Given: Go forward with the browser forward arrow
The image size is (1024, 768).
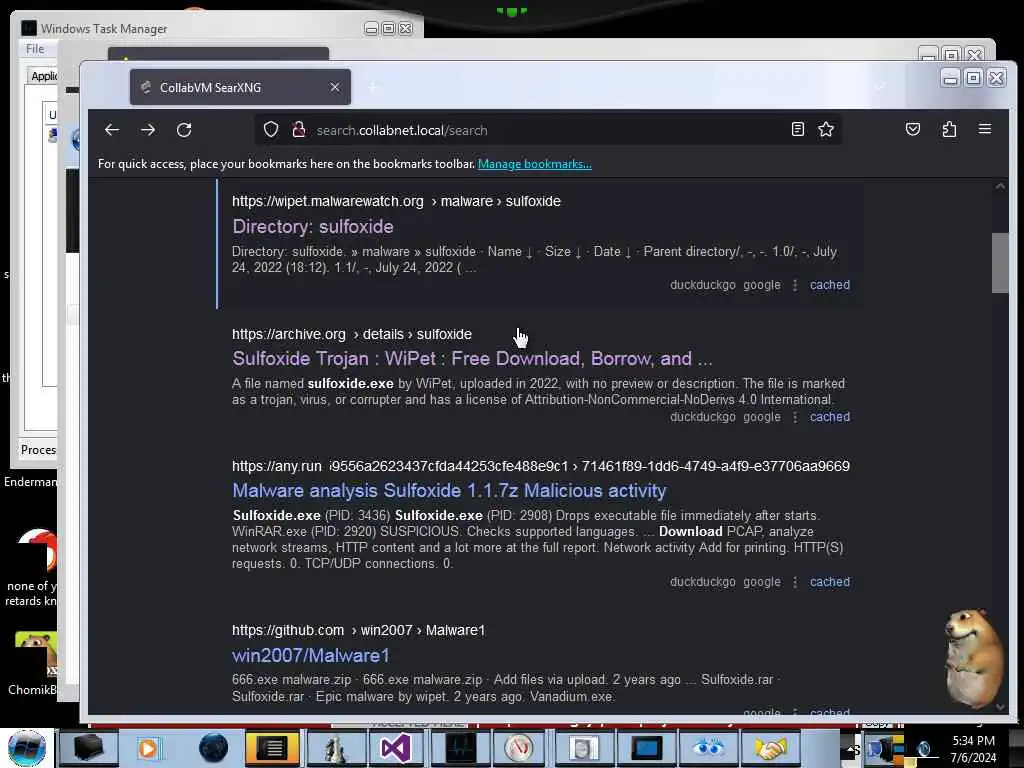Looking at the screenshot, I should (x=148, y=130).
